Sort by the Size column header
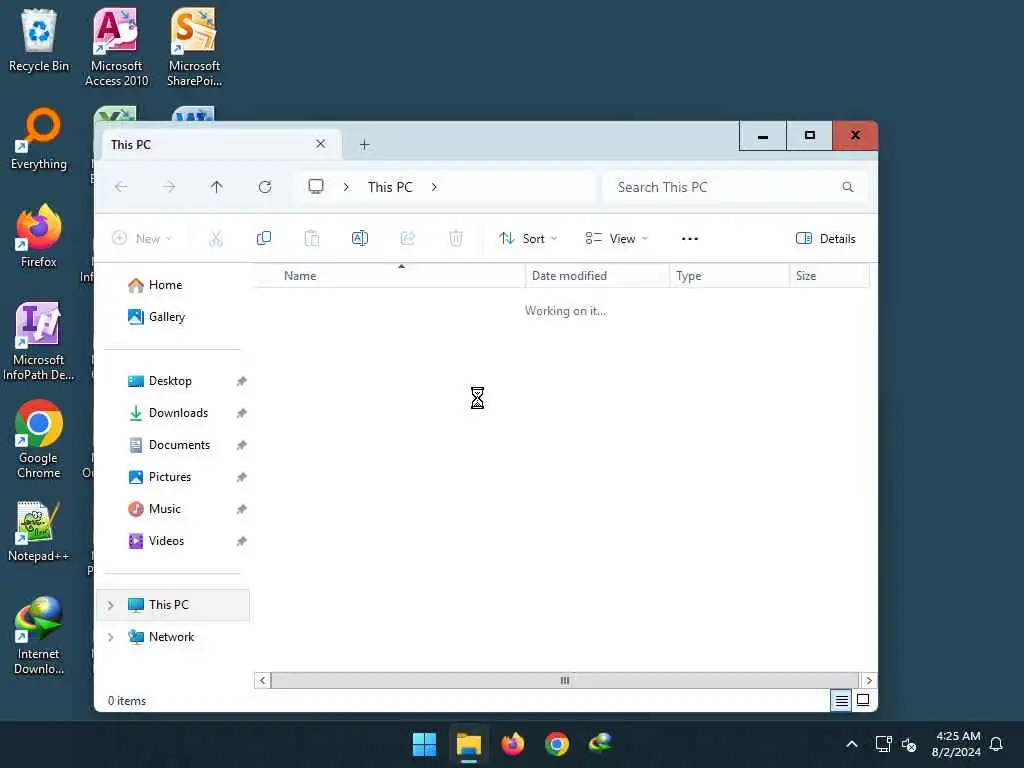Viewport: 1024px width, 768px height. tap(829, 276)
